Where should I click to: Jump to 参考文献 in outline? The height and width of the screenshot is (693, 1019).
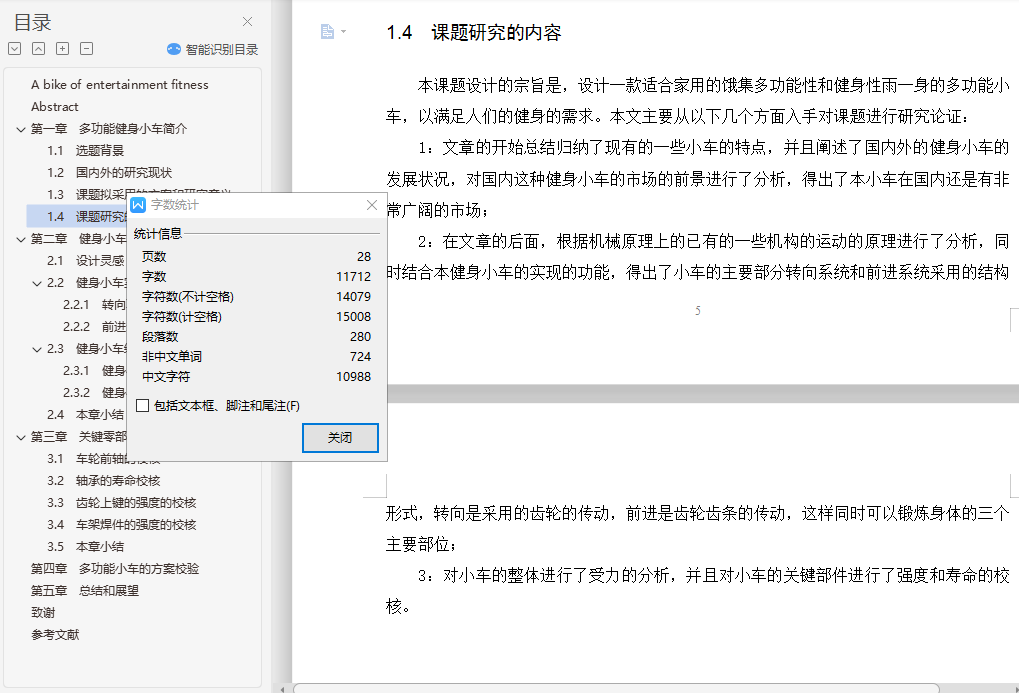point(55,635)
